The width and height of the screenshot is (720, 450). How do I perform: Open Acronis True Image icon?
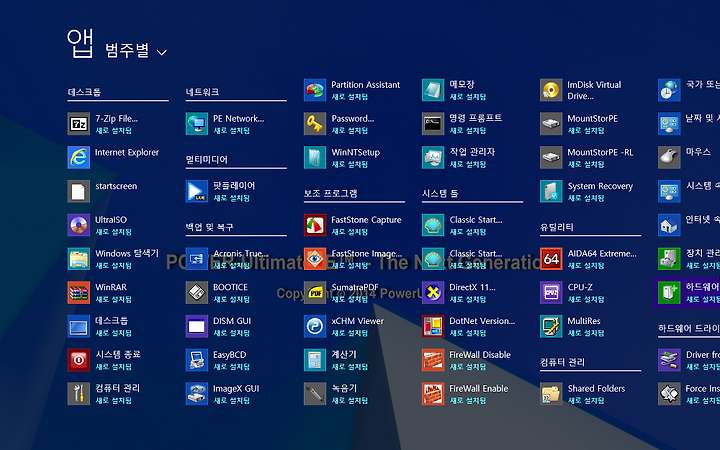[x=197, y=259]
